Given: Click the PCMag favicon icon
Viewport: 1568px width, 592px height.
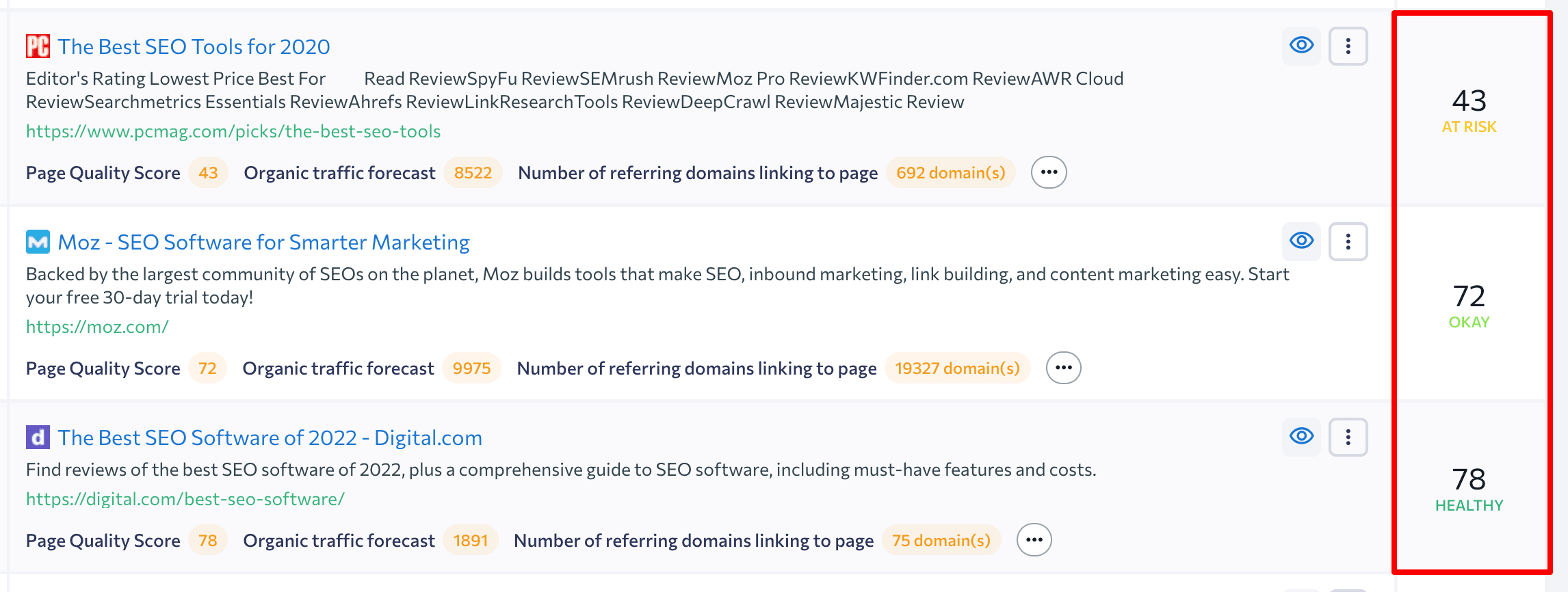Looking at the screenshot, I should click(38, 46).
